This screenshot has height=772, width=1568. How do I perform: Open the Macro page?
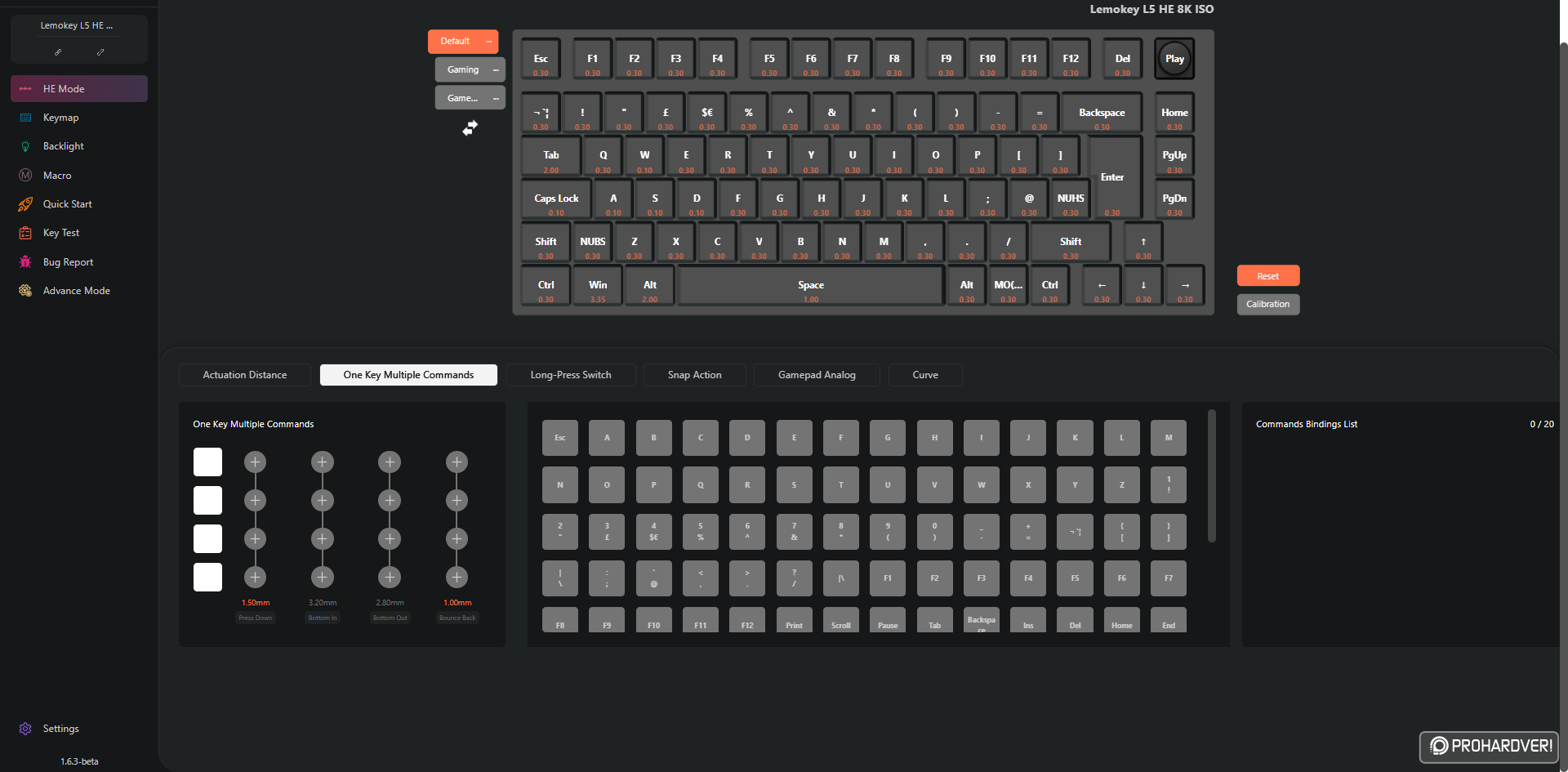tap(79, 176)
